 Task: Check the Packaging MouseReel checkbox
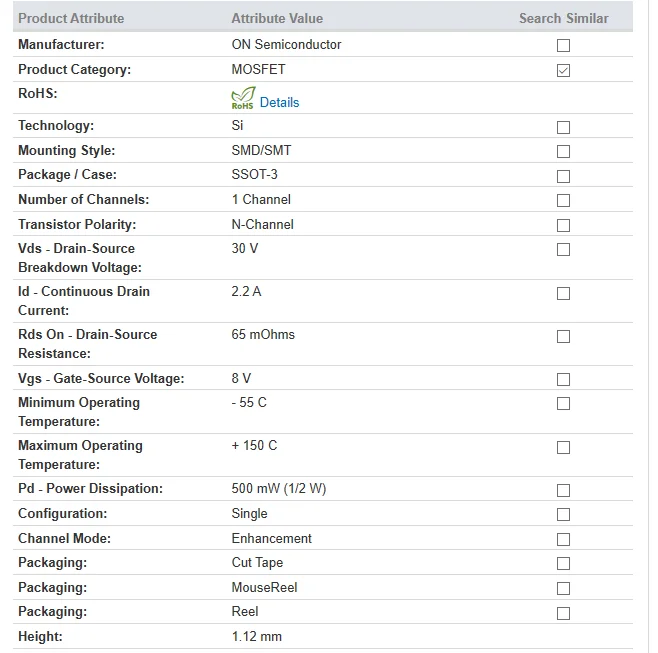pyautogui.click(x=563, y=588)
